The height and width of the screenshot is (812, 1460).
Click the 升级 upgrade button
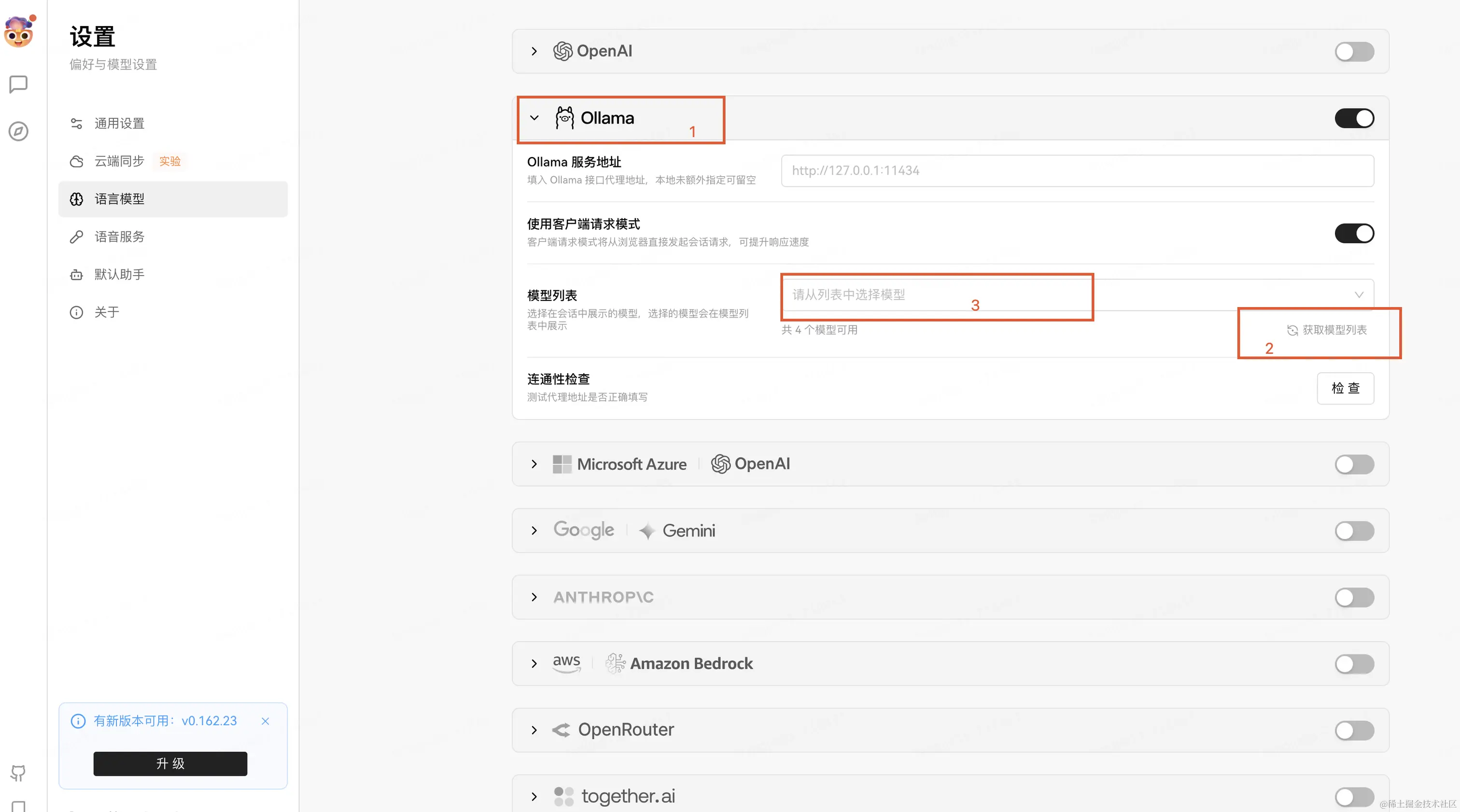170,763
